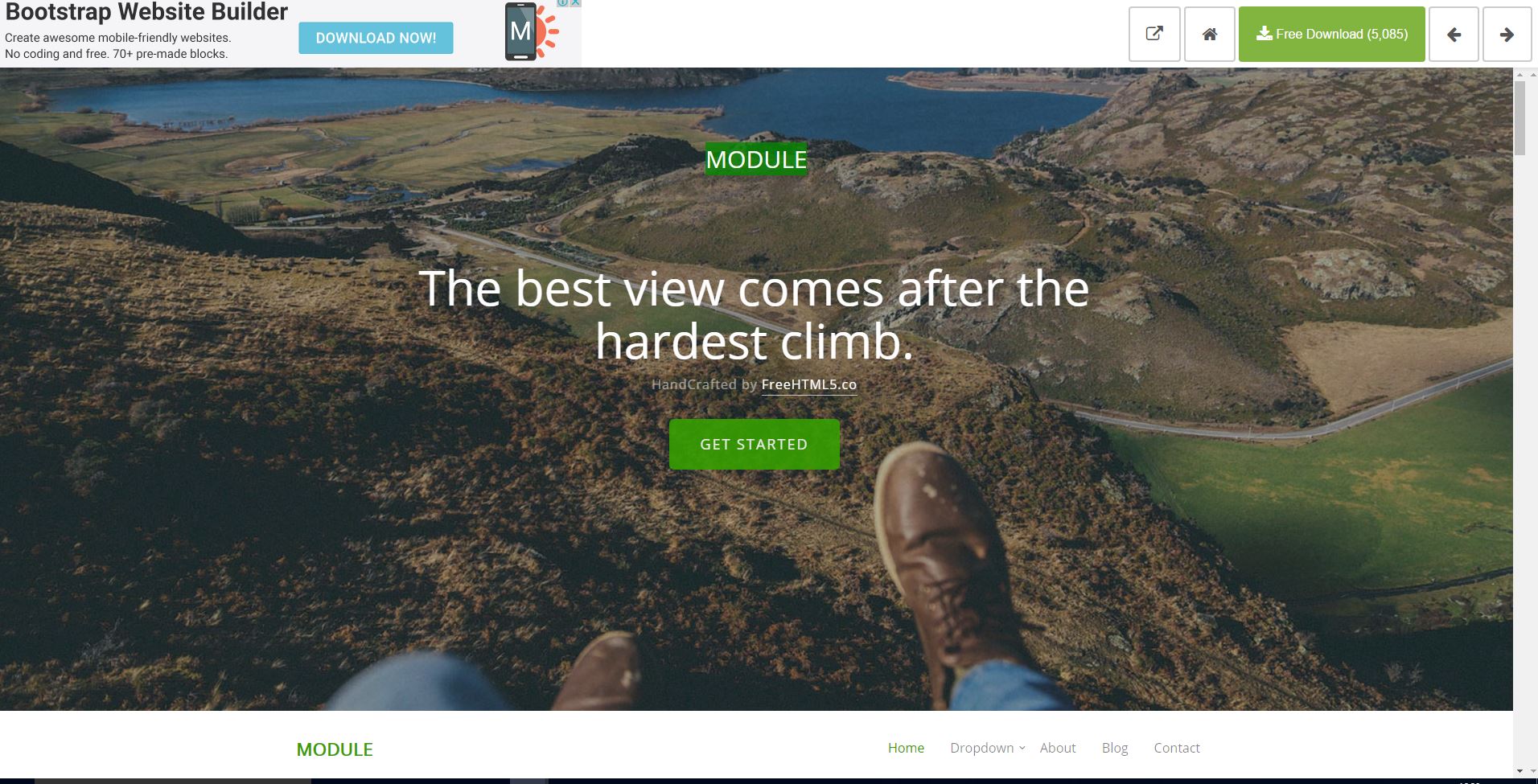Click the Bootstrap Website Builder ad title
The width and height of the screenshot is (1538, 784).
click(x=146, y=12)
